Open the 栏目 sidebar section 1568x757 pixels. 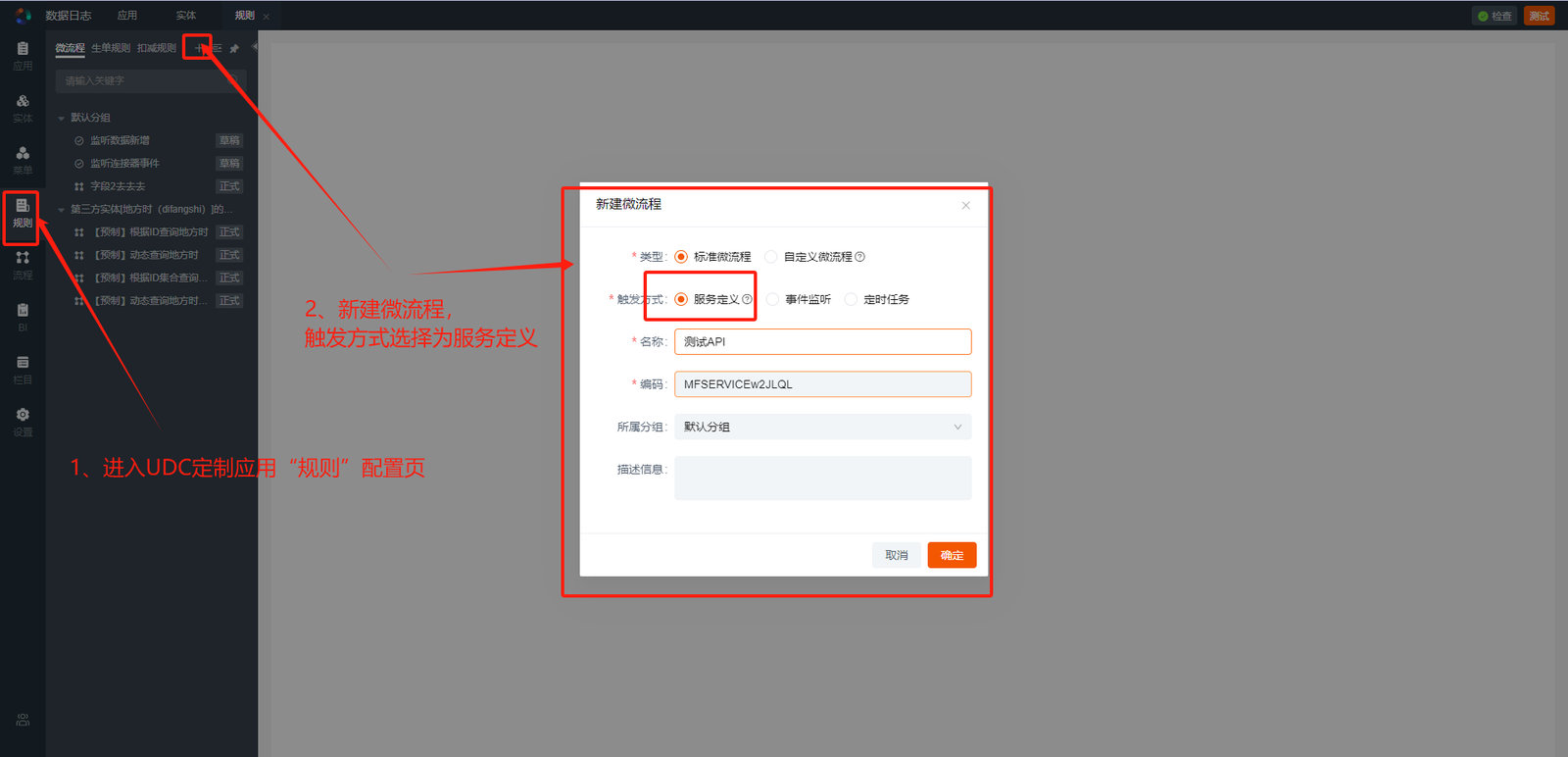coord(23,370)
